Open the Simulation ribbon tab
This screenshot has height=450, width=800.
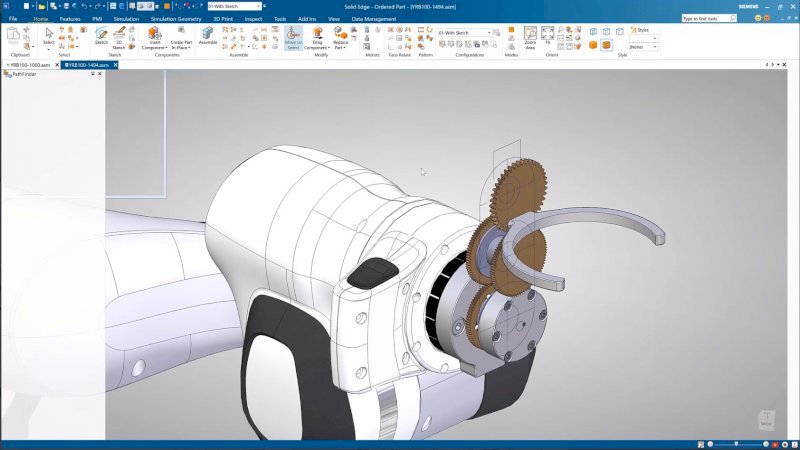pyautogui.click(x=126, y=18)
